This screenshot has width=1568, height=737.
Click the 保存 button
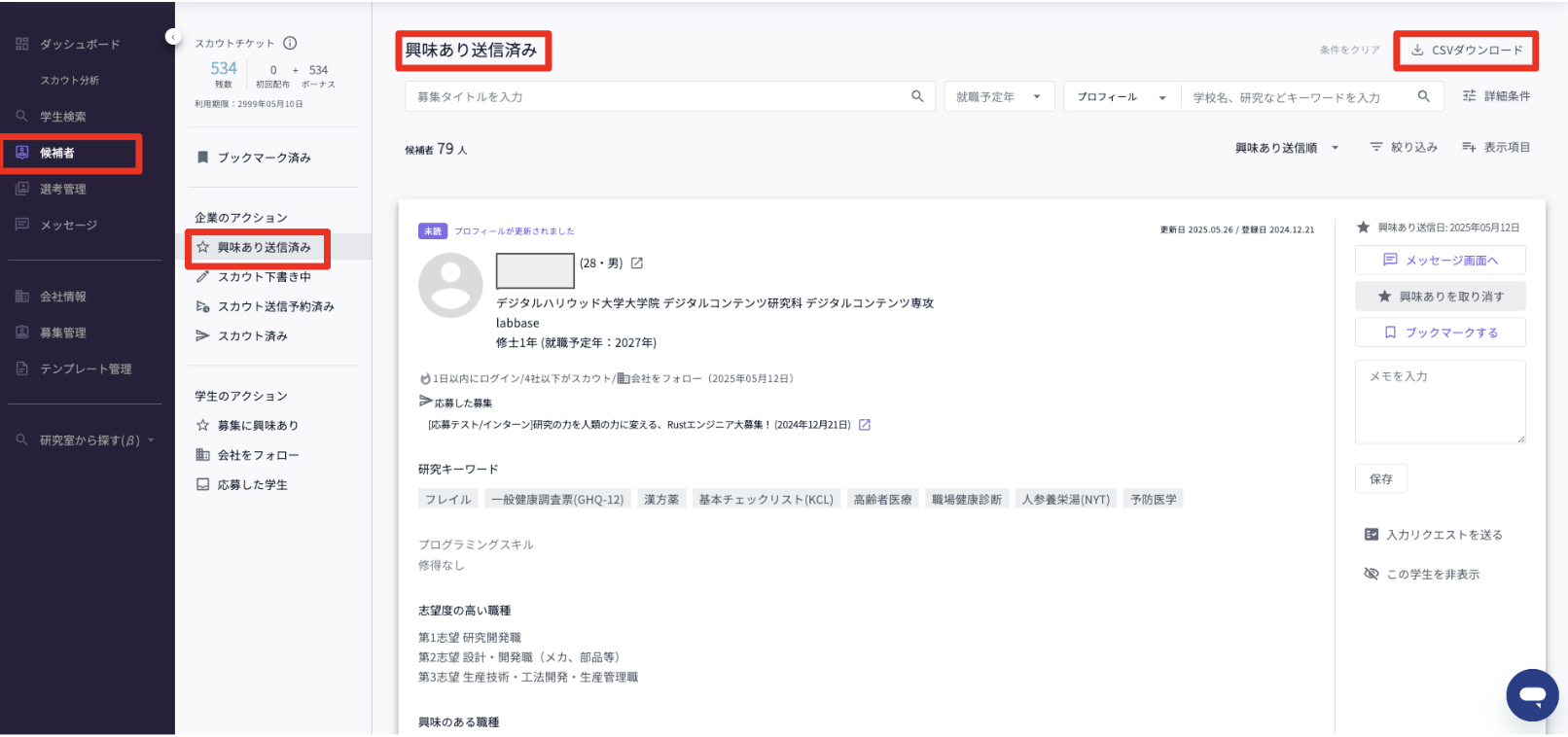[1381, 478]
